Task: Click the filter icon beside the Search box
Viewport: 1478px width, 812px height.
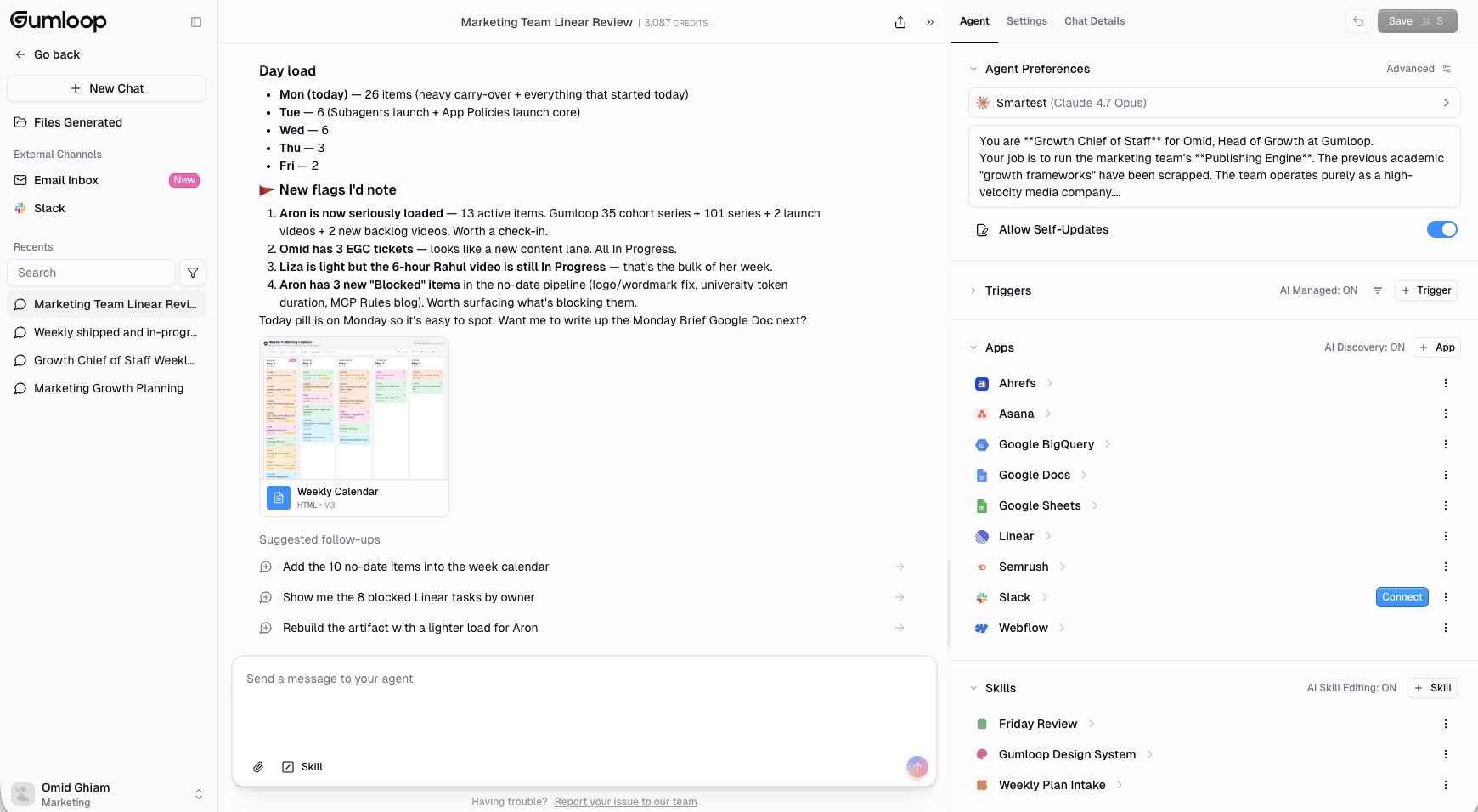Action: coord(193,273)
